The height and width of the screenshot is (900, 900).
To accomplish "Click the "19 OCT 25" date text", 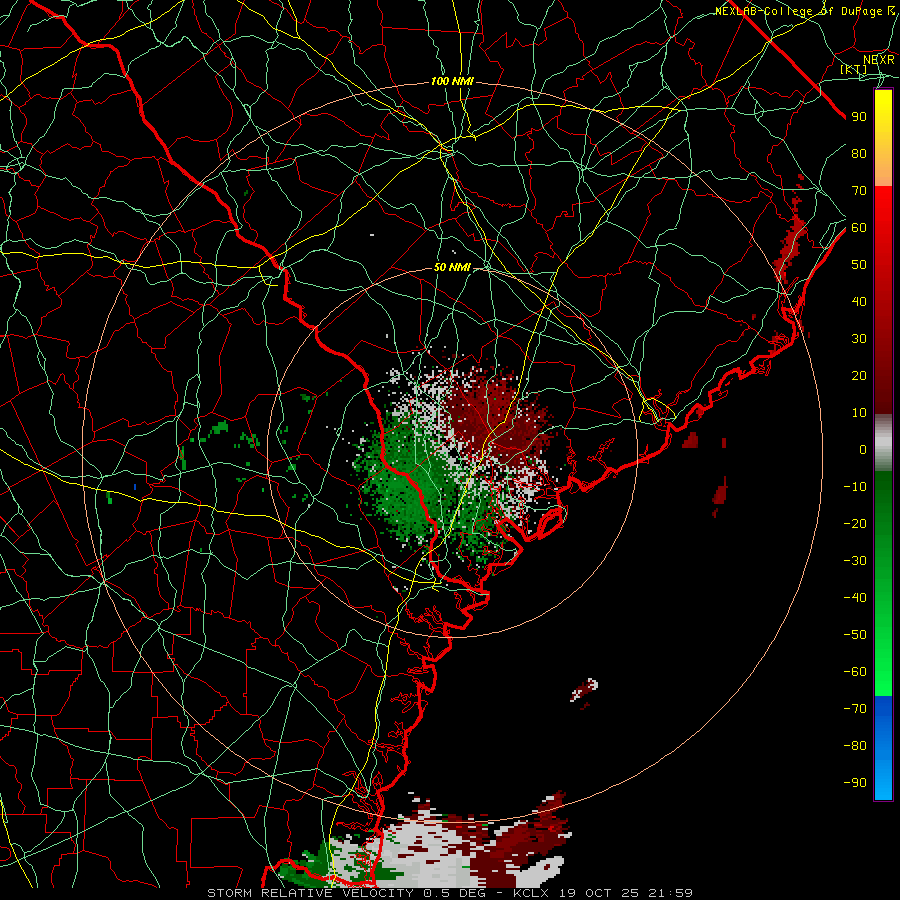I will (600, 893).
